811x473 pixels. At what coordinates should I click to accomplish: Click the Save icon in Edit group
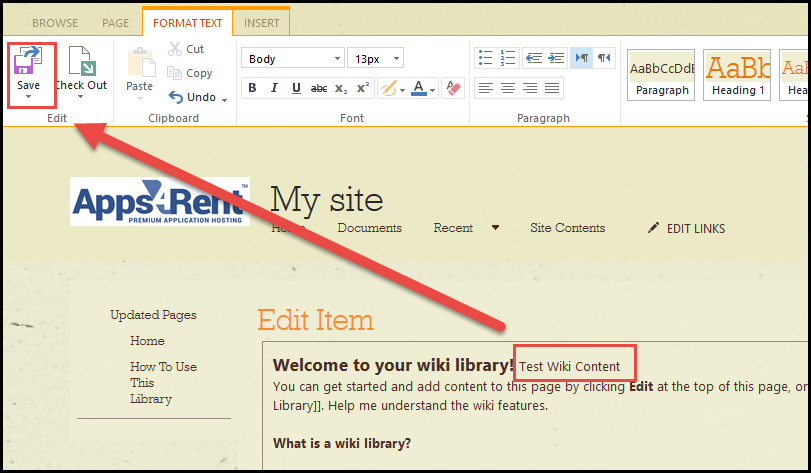click(28, 60)
